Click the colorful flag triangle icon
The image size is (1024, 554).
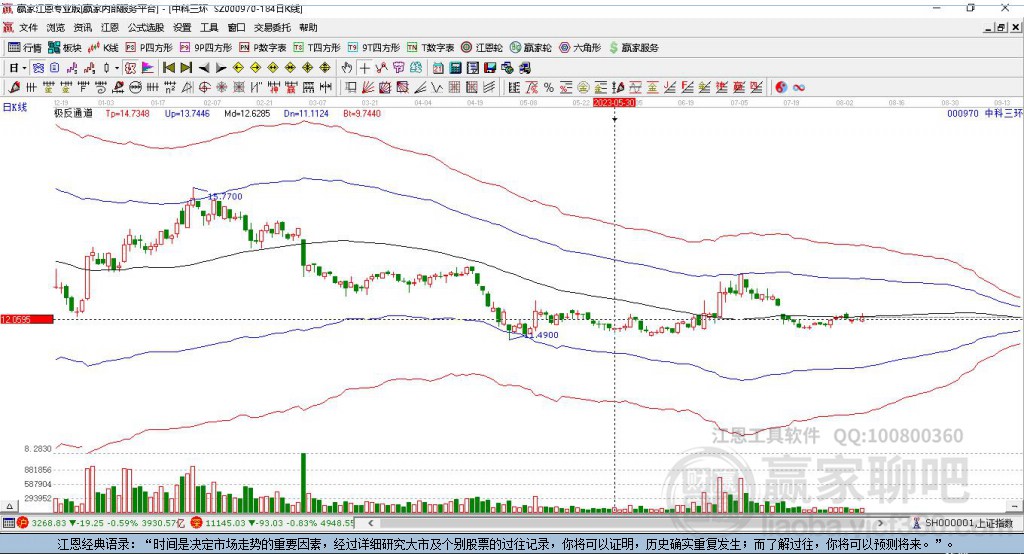(x=148, y=68)
